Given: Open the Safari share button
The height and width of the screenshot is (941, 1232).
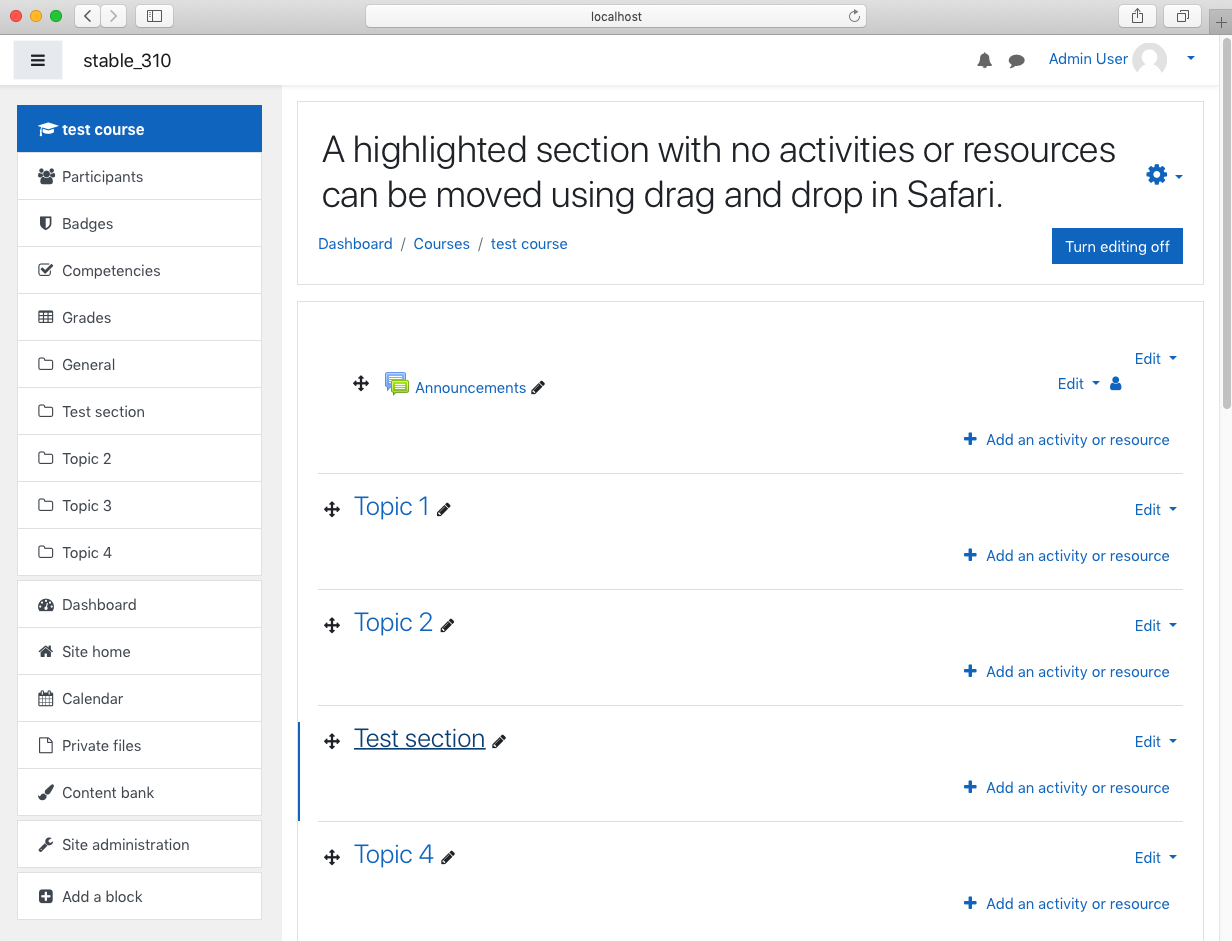Looking at the screenshot, I should [x=1138, y=16].
